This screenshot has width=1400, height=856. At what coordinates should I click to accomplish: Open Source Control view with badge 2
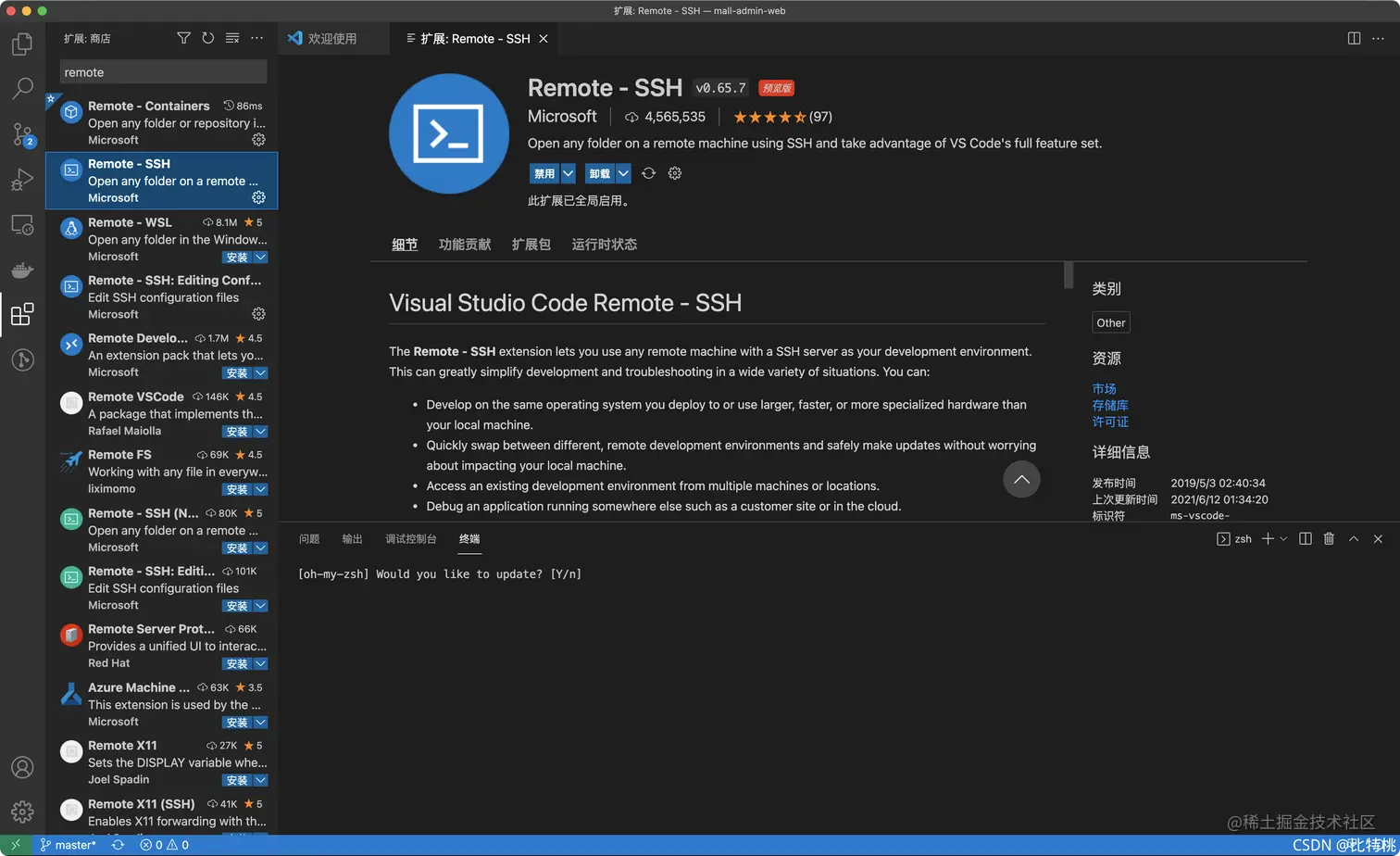coord(22,134)
